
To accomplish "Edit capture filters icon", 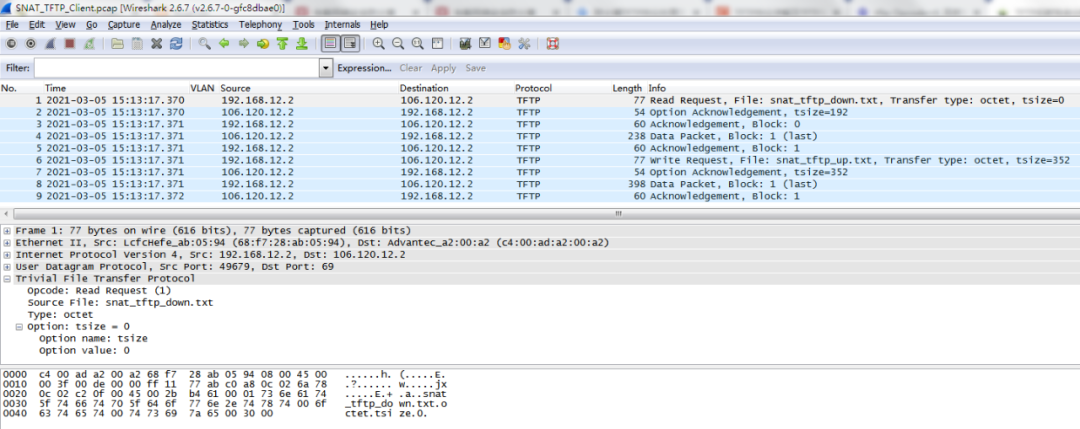I will [x=465, y=43].
